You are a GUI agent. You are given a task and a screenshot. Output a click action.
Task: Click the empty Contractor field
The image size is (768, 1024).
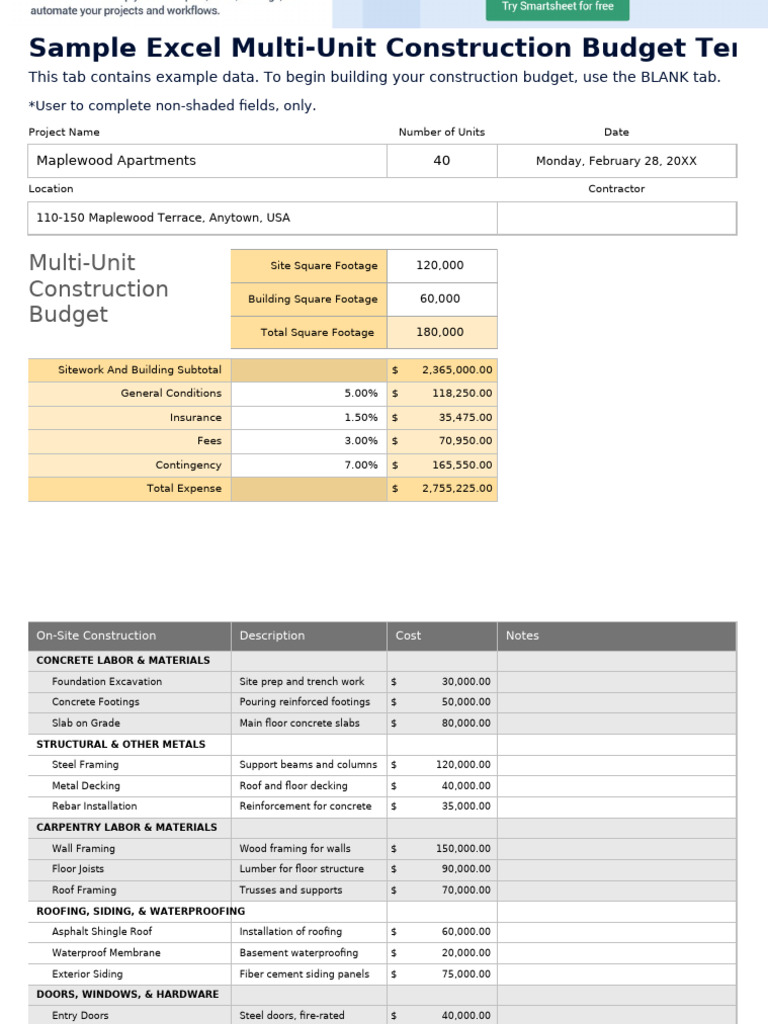click(x=616, y=218)
